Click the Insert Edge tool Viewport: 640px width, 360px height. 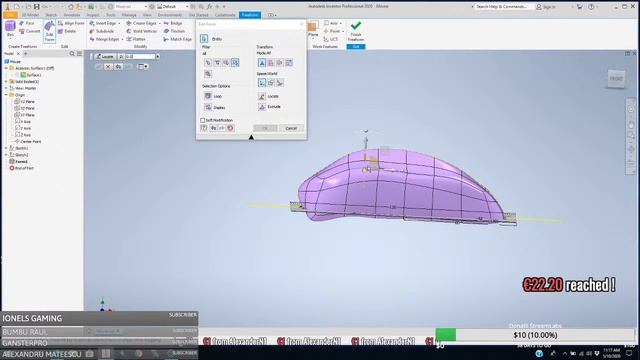103,23
